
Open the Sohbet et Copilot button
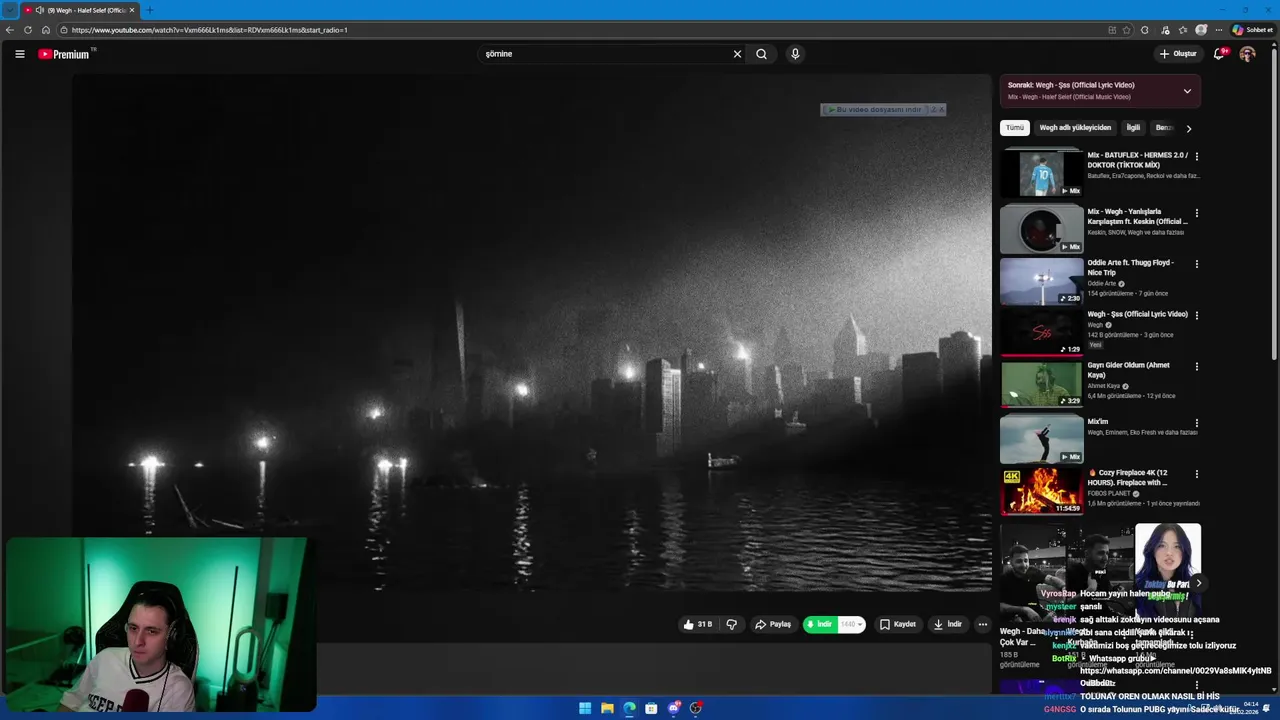[x=1252, y=30]
